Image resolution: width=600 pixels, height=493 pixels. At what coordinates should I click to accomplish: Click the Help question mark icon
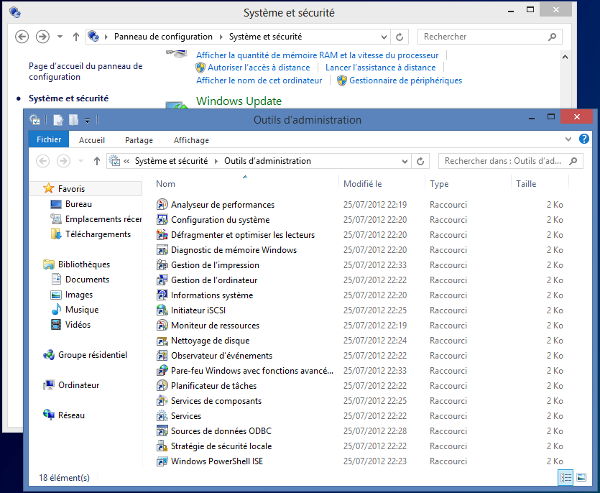tap(584, 139)
